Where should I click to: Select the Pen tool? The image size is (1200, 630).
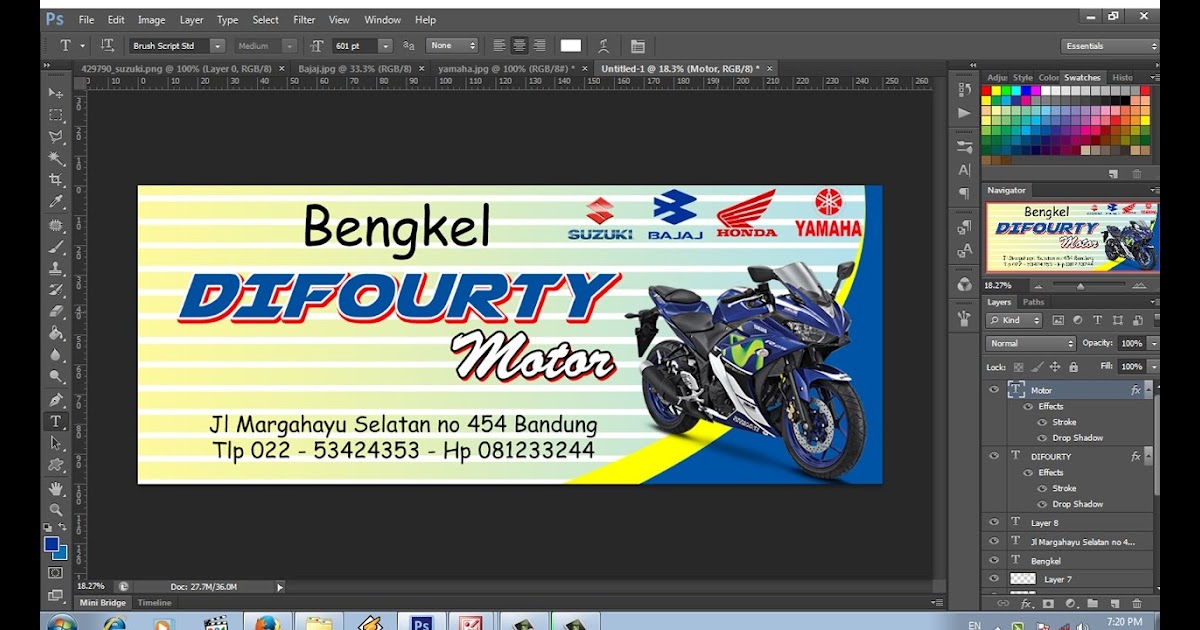click(56, 399)
